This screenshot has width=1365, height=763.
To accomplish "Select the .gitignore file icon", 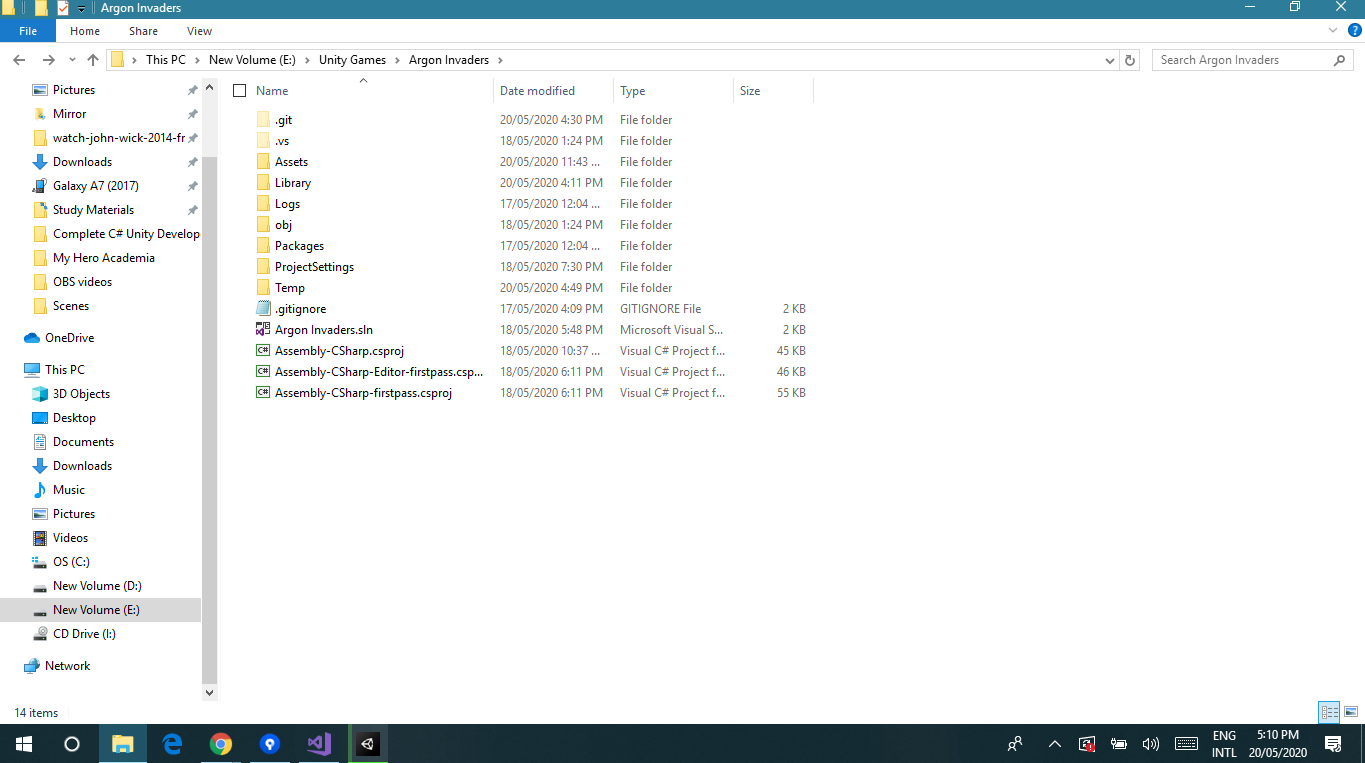I will tap(263, 309).
